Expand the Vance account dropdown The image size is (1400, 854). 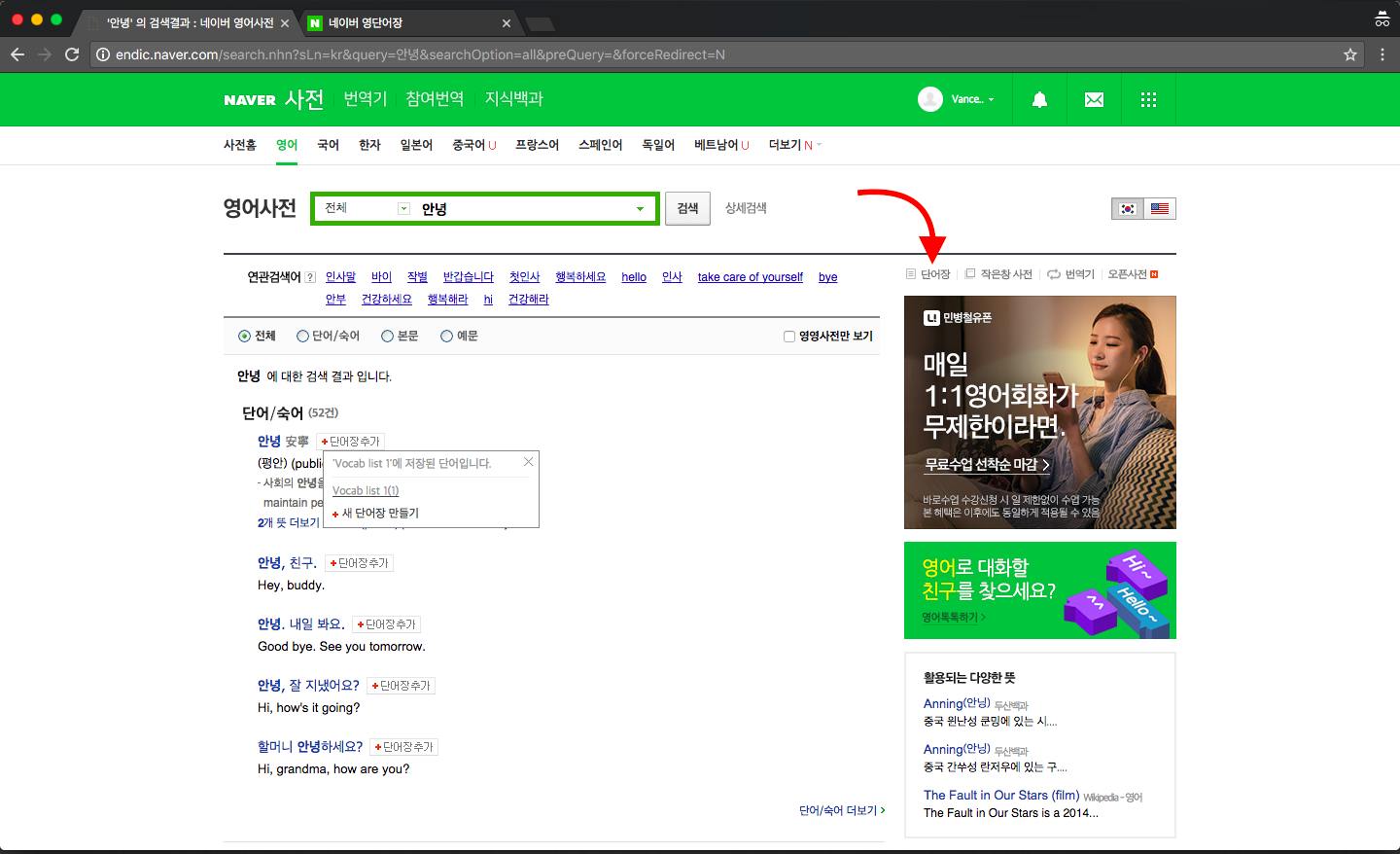[991, 100]
